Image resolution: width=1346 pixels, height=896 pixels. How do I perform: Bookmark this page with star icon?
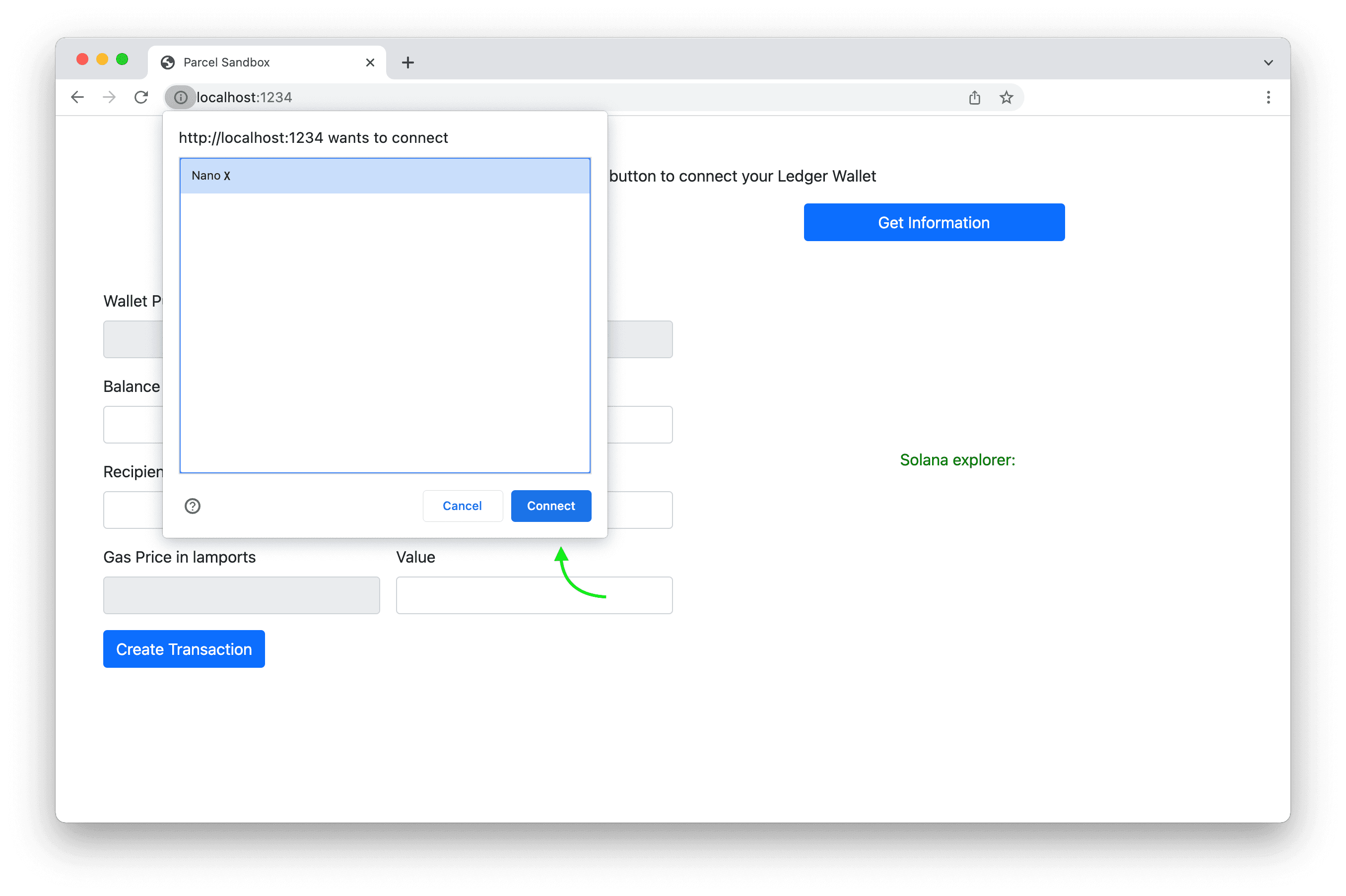(1006, 98)
